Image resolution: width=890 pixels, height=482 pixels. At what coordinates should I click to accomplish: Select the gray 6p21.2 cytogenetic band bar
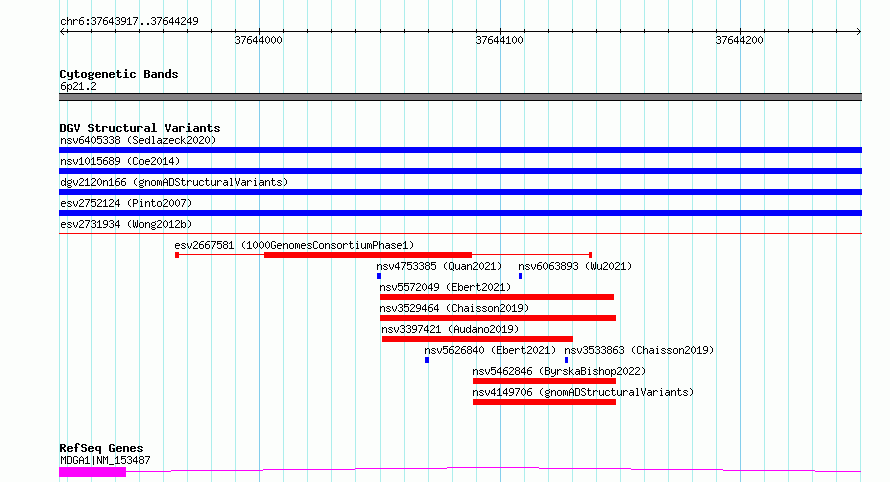tap(460, 97)
